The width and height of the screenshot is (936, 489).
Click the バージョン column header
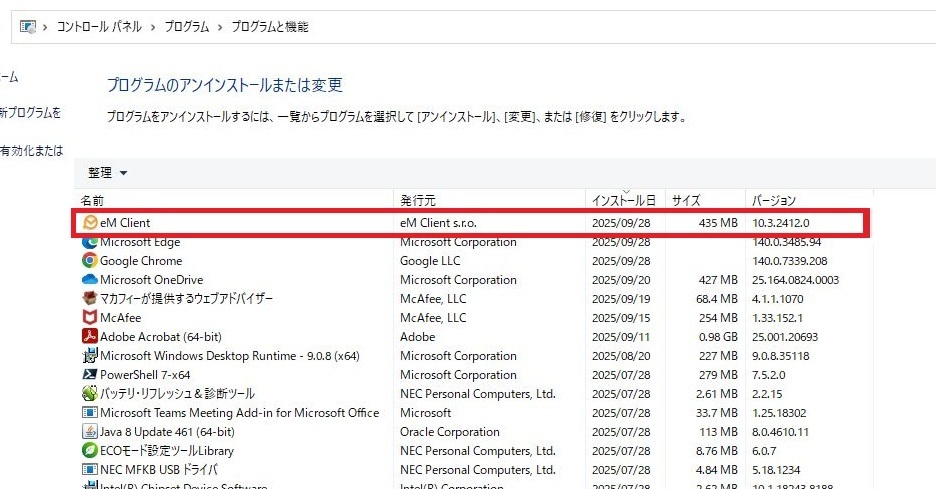pos(774,201)
